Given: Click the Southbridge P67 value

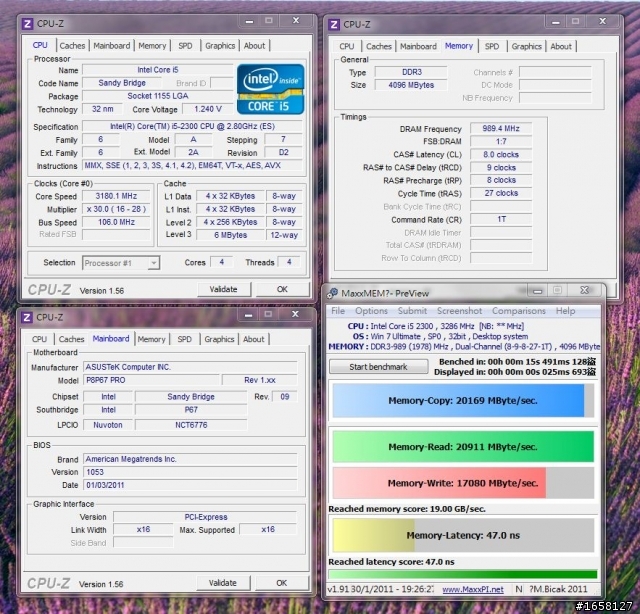Looking at the screenshot, I should pyautogui.click(x=191, y=409).
